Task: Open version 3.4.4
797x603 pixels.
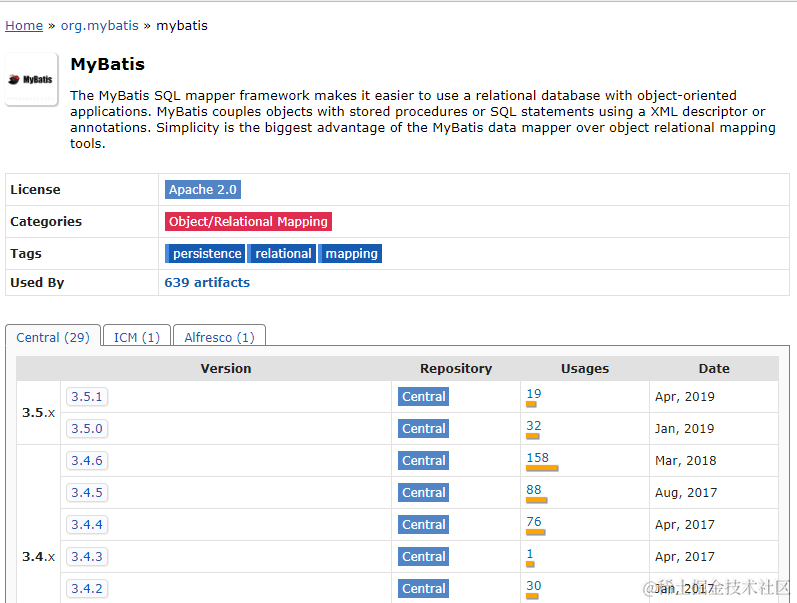Action: [87, 525]
